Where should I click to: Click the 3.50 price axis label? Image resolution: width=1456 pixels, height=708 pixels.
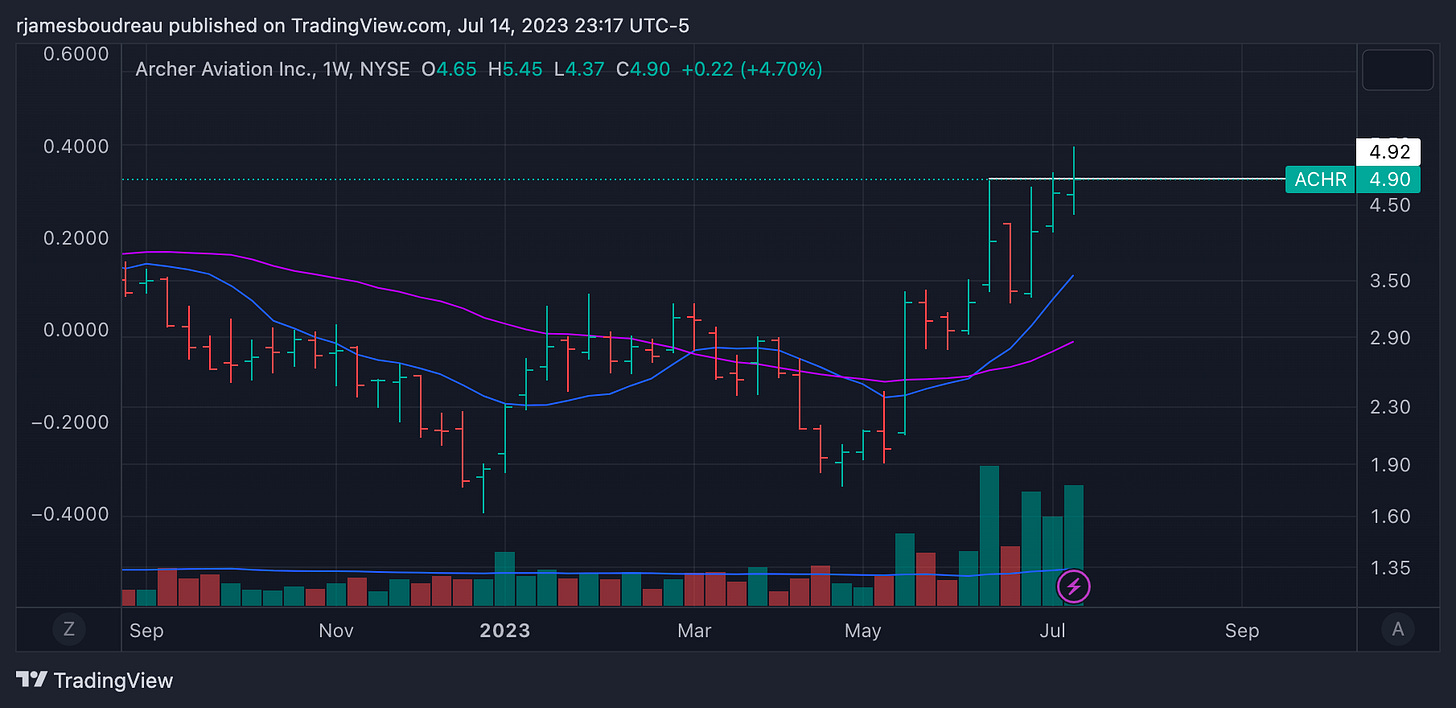click(1390, 281)
